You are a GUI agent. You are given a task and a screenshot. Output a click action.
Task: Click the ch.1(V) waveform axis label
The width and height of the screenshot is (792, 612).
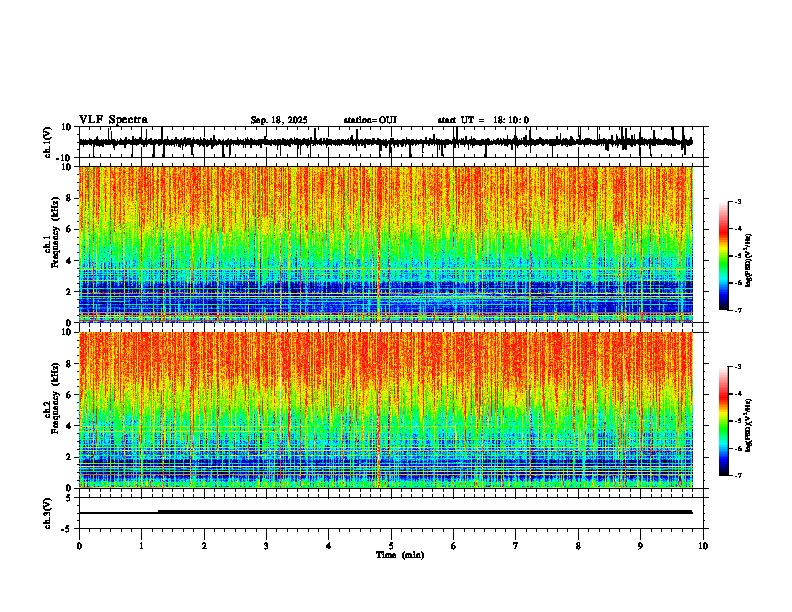click(48, 142)
